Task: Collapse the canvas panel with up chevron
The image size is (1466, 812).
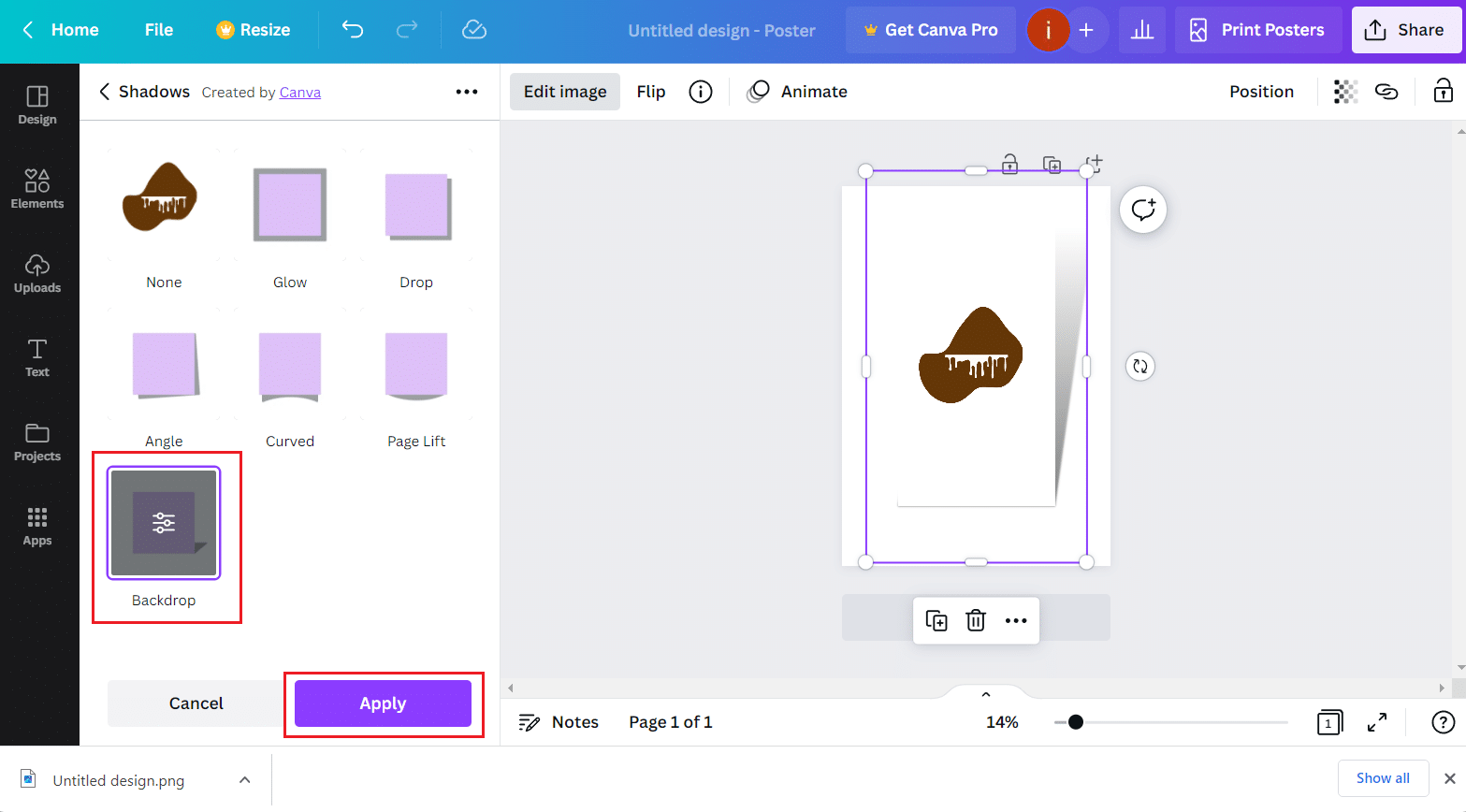Action: click(984, 693)
